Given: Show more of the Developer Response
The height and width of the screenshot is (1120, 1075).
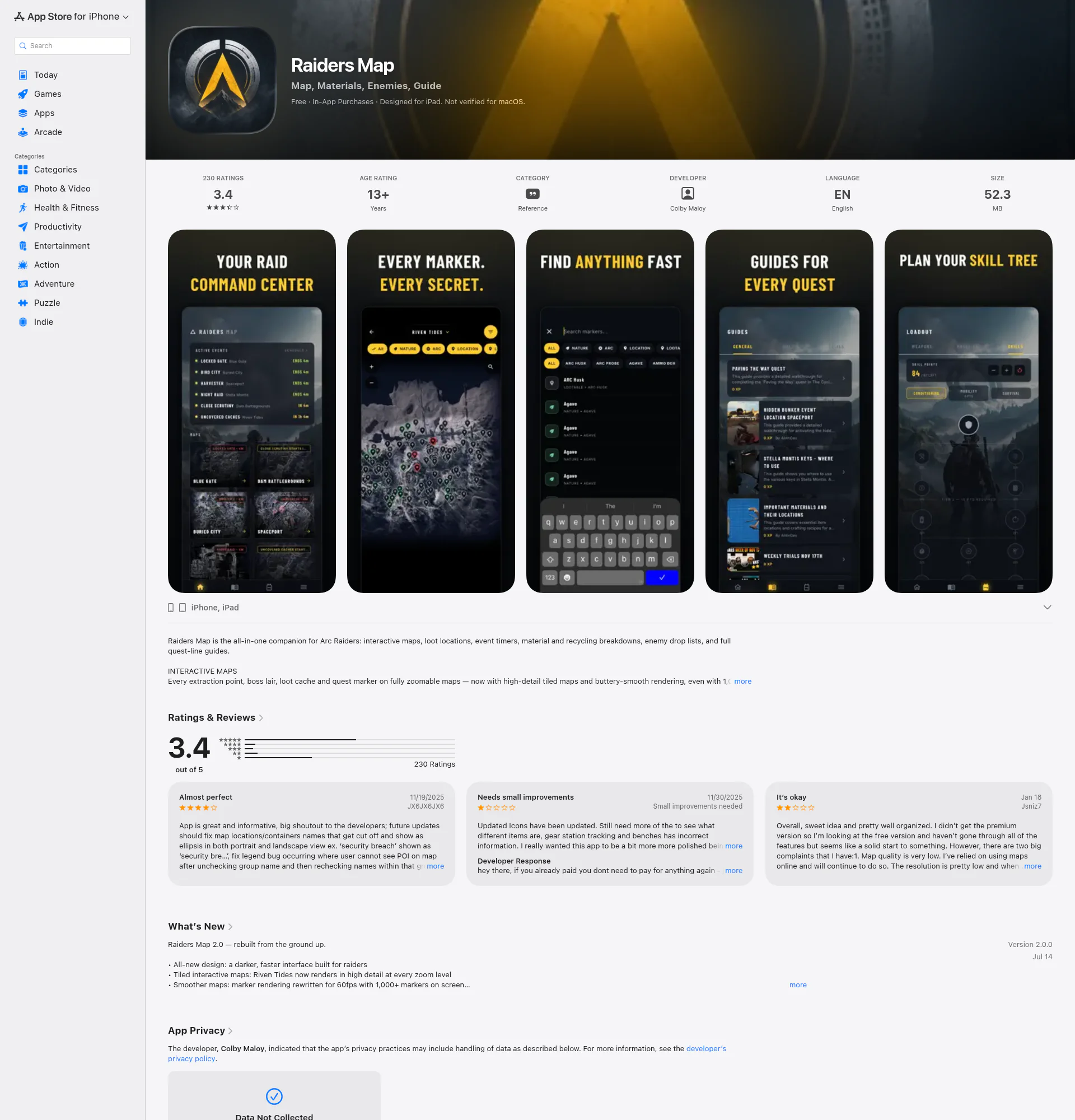Looking at the screenshot, I should (x=733, y=871).
